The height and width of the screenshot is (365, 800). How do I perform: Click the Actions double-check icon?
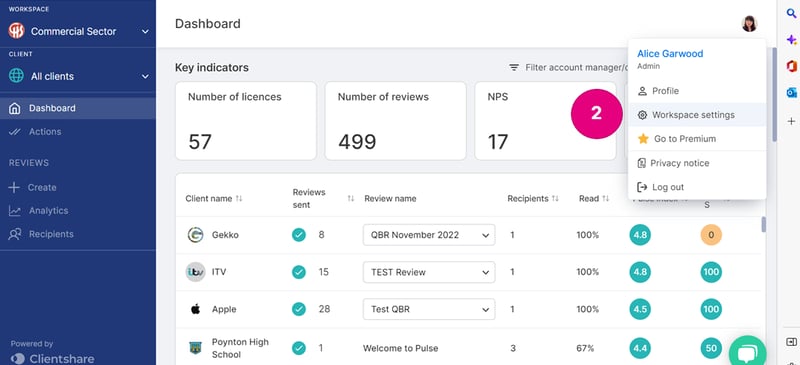point(15,132)
